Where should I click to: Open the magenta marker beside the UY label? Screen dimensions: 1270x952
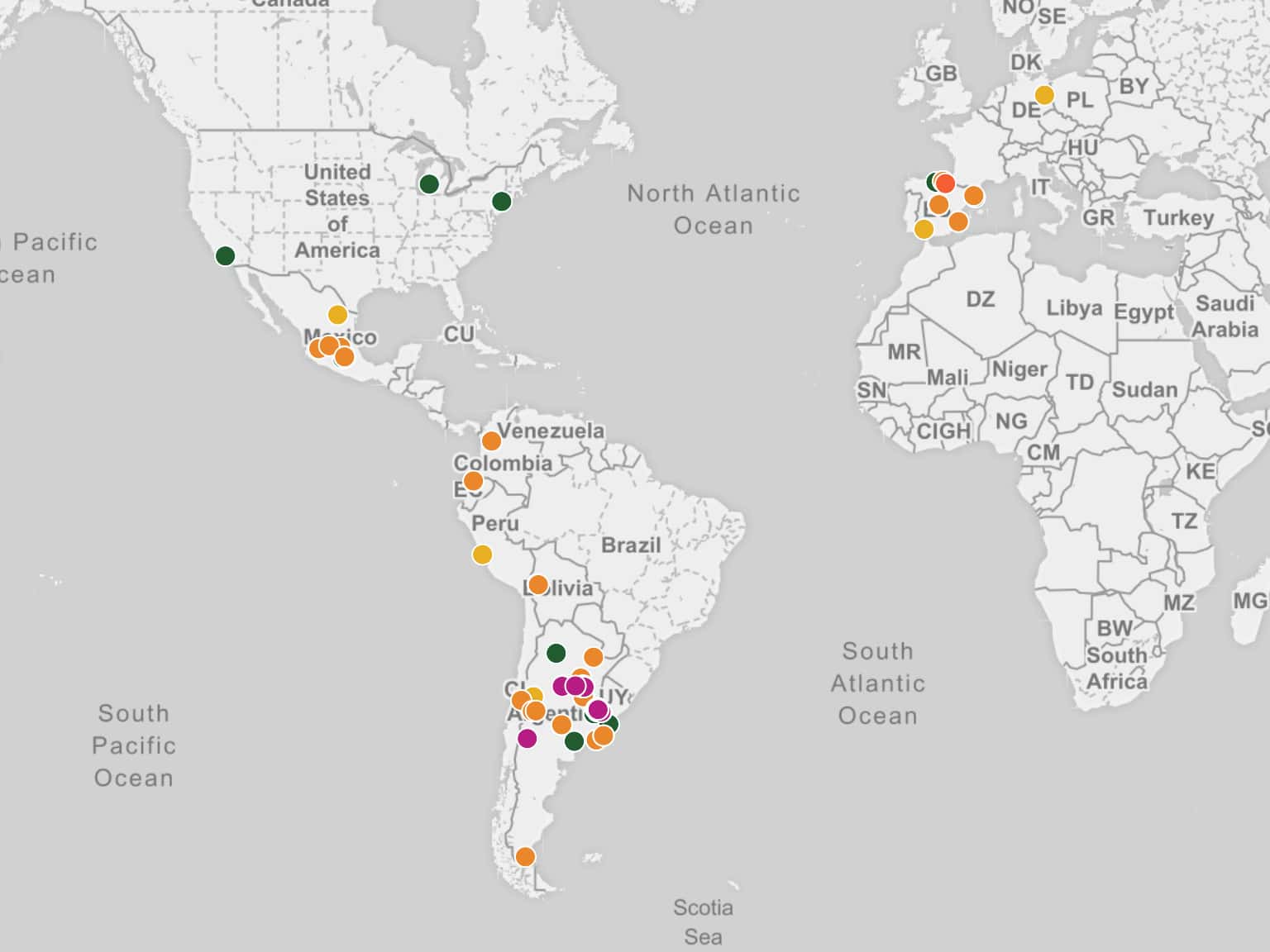[x=598, y=709]
